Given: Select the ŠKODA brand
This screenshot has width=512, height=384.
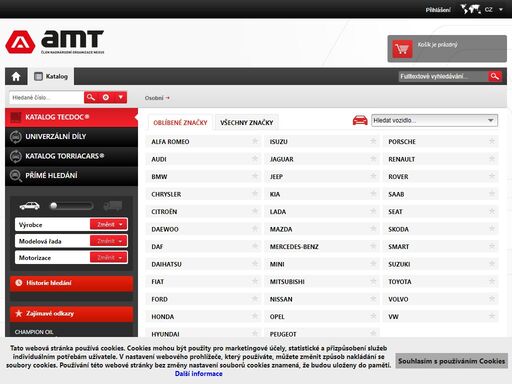Looking at the screenshot, I should tap(441, 229).
